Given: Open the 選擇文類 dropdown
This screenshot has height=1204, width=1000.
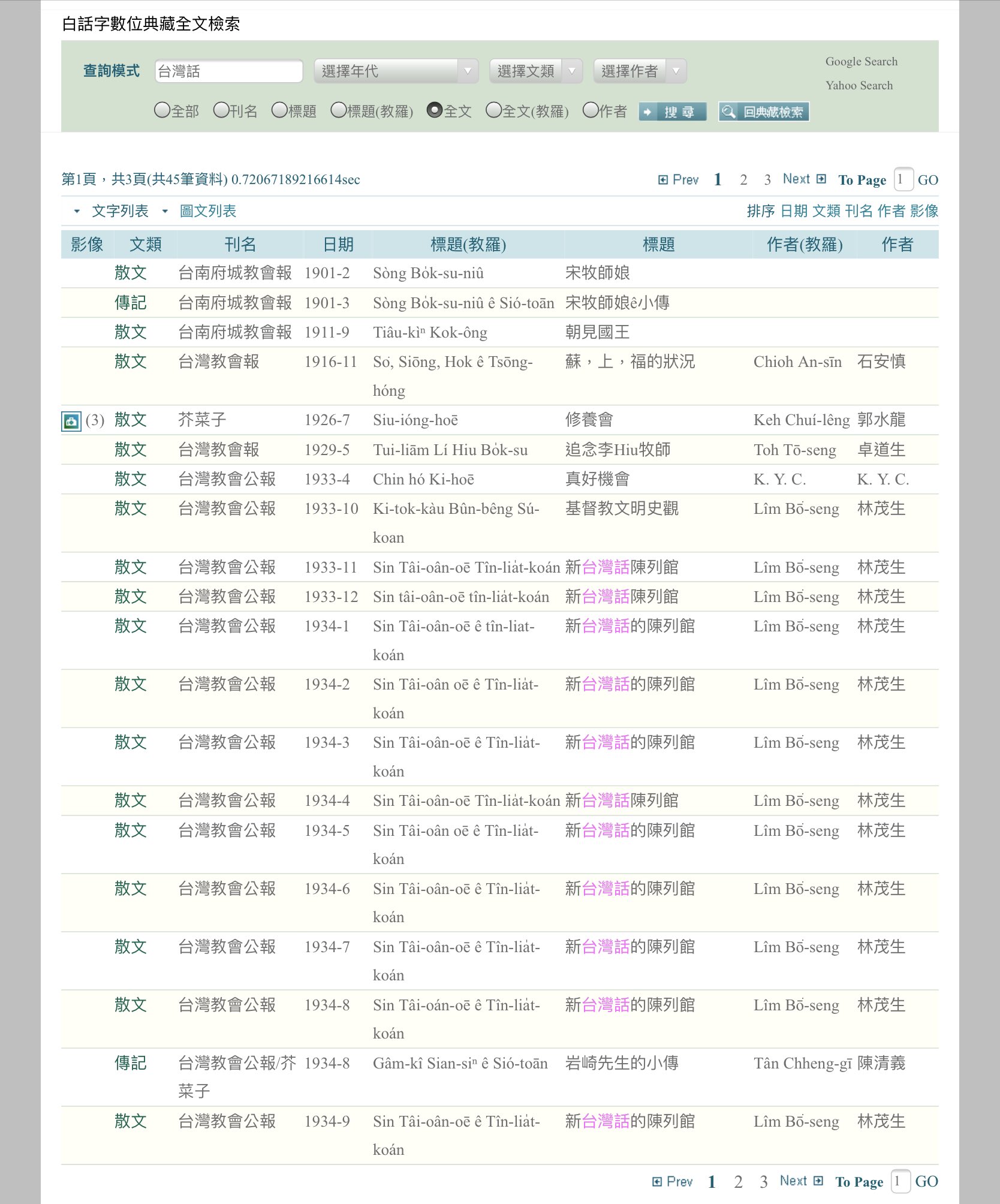Looking at the screenshot, I should [536, 71].
